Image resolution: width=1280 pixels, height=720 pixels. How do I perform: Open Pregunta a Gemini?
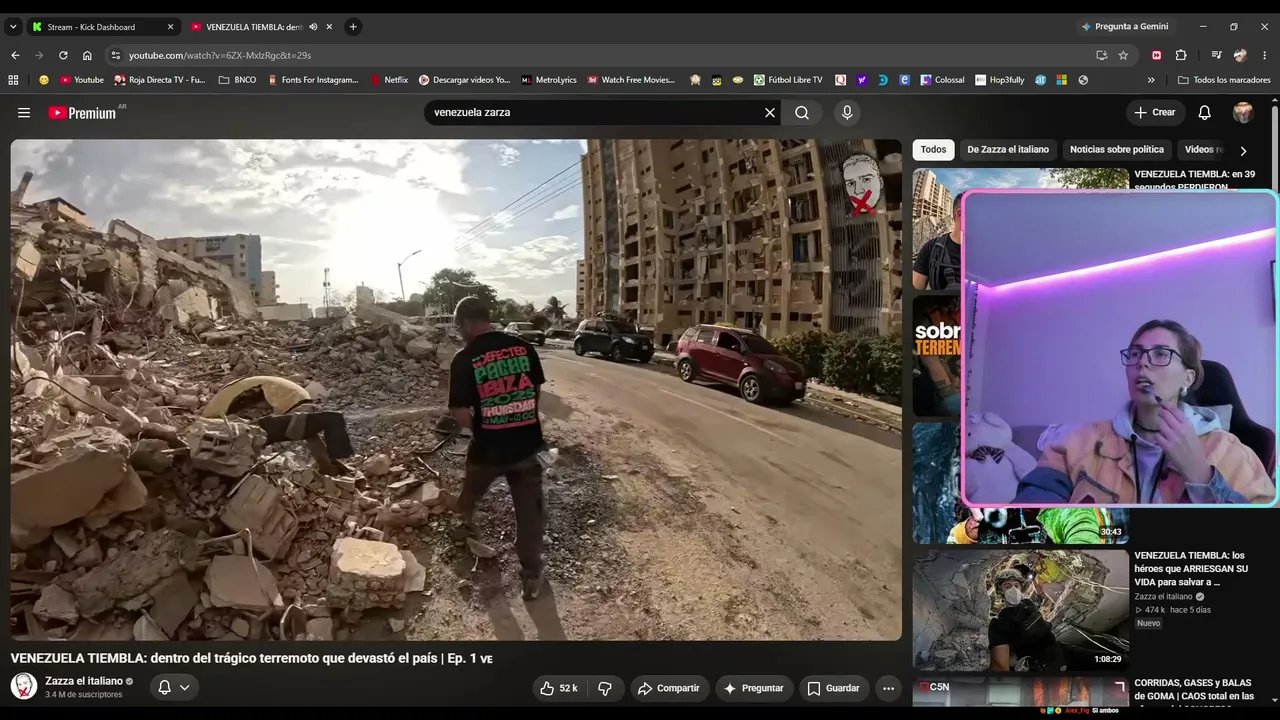point(1124,27)
